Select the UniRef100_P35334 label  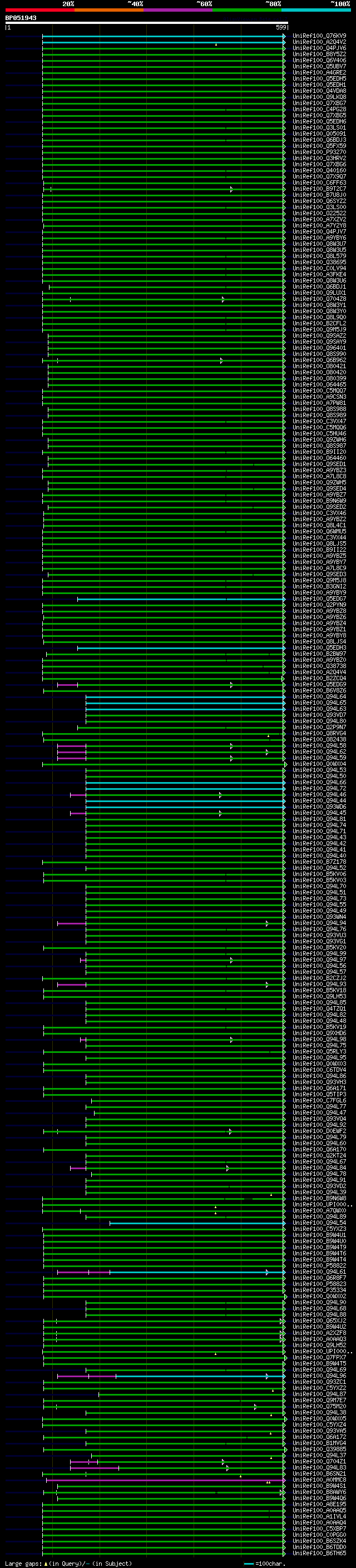tap(319, 1290)
